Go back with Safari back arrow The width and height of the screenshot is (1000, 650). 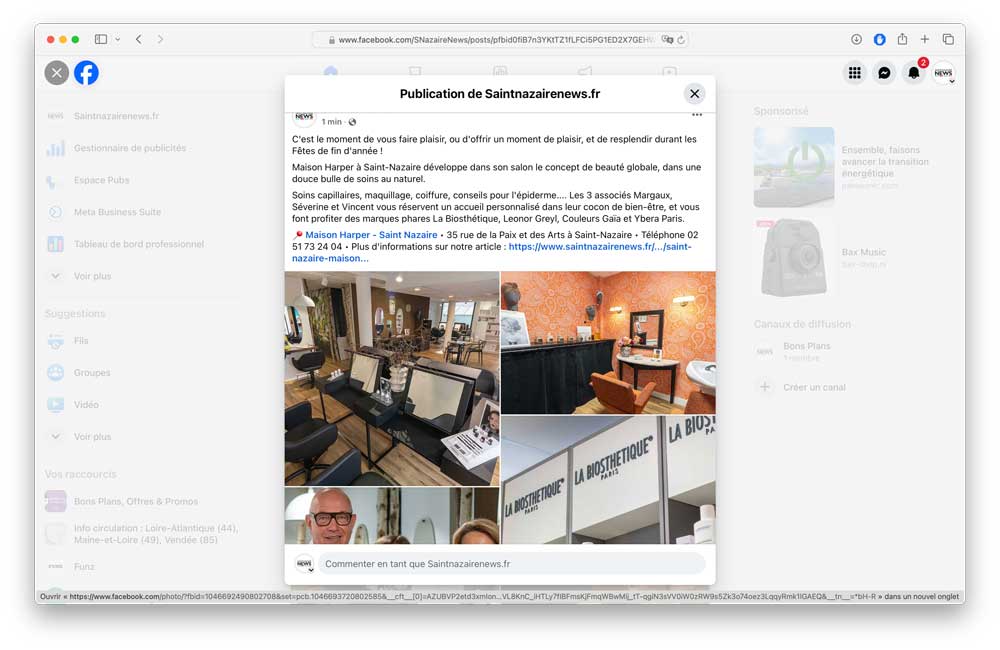[138, 39]
